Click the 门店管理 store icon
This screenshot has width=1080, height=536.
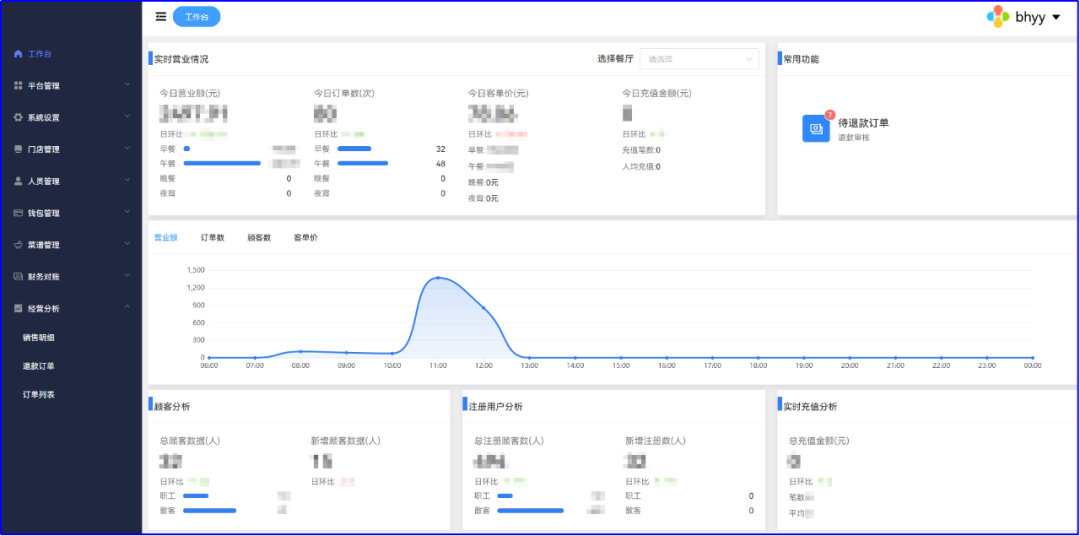pos(18,150)
